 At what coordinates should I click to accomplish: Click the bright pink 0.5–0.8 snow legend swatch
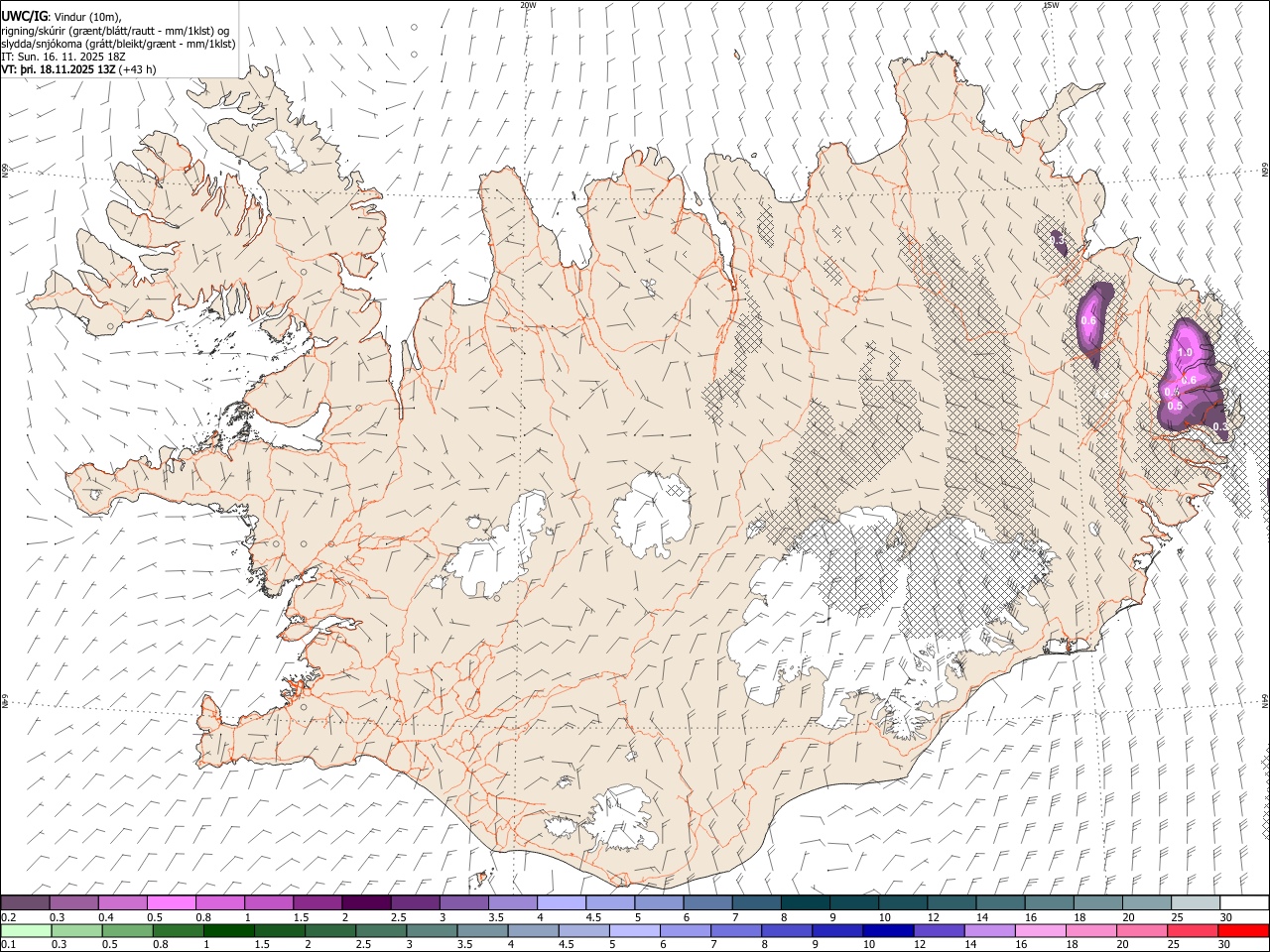click(x=172, y=902)
